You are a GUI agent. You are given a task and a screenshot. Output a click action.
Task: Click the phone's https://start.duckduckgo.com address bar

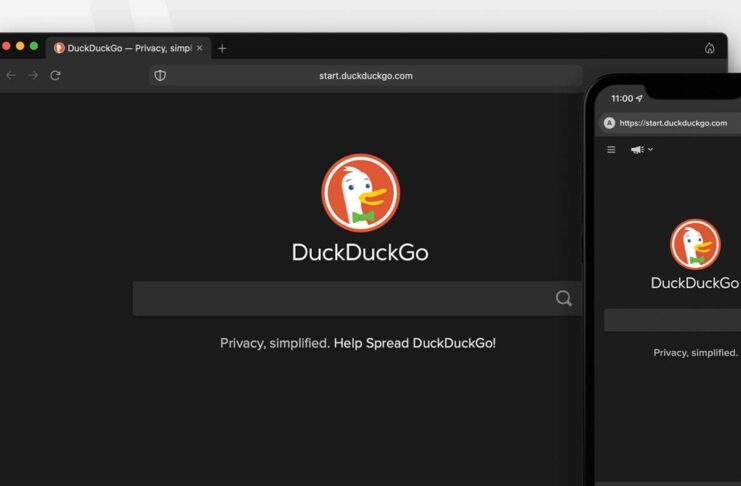pyautogui.click(x=671, y=123)
